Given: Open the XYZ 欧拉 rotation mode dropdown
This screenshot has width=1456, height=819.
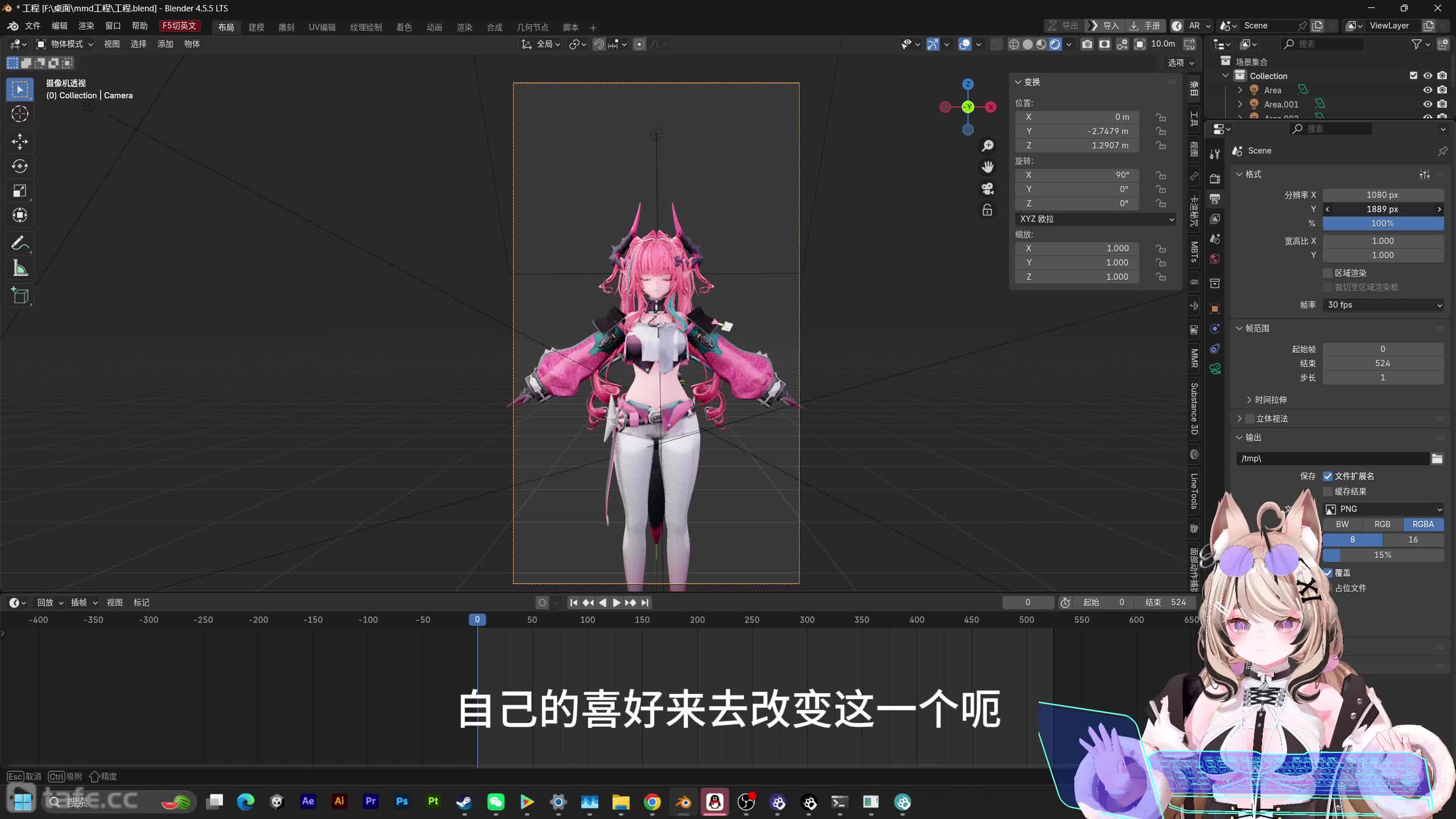Looking at the screenshot, I should pos(1096,219).
